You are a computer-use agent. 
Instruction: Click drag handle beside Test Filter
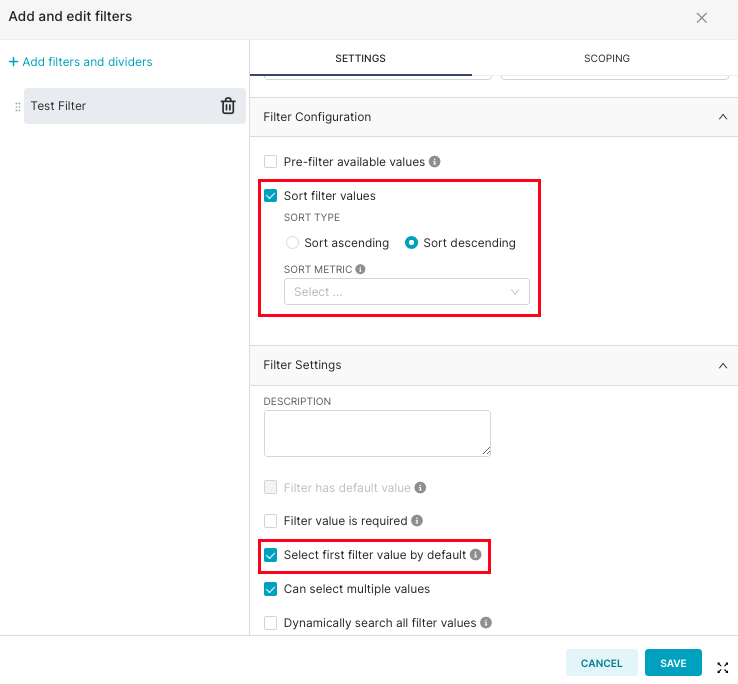17,106
